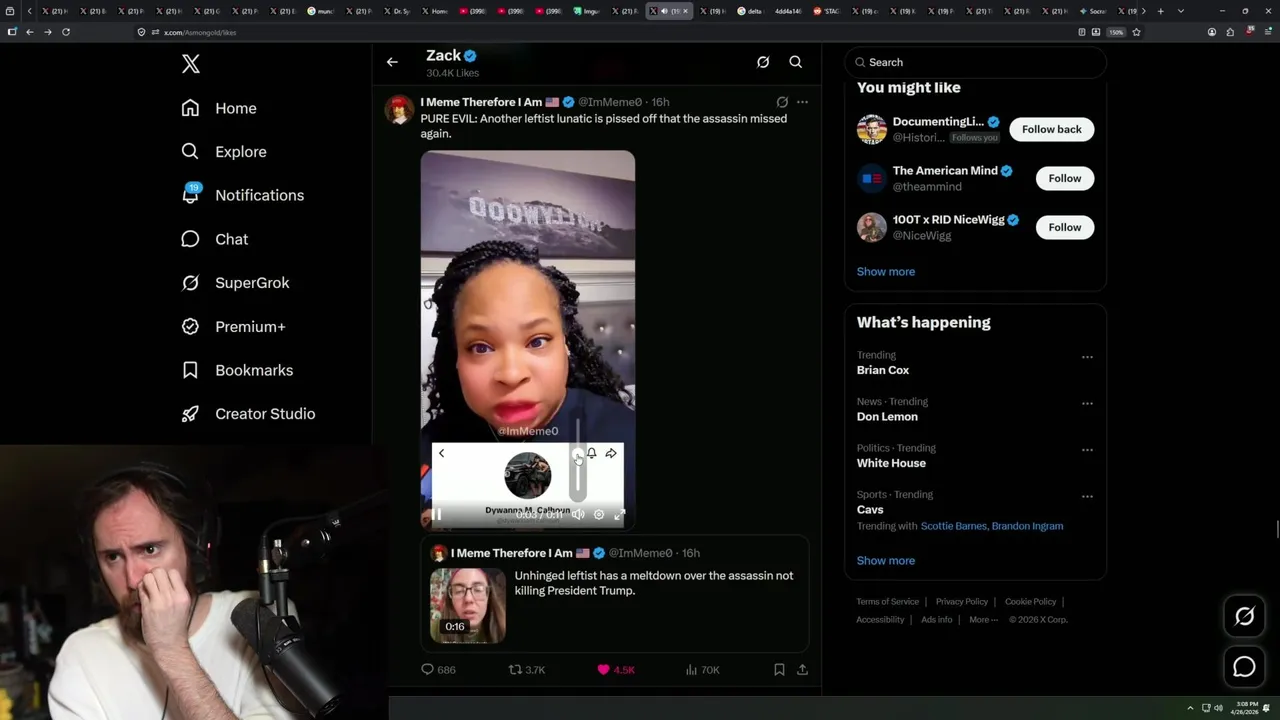Open the I Meme Therefore I Am avatar
Screen dimensions: 1280x720
(400, 110)
